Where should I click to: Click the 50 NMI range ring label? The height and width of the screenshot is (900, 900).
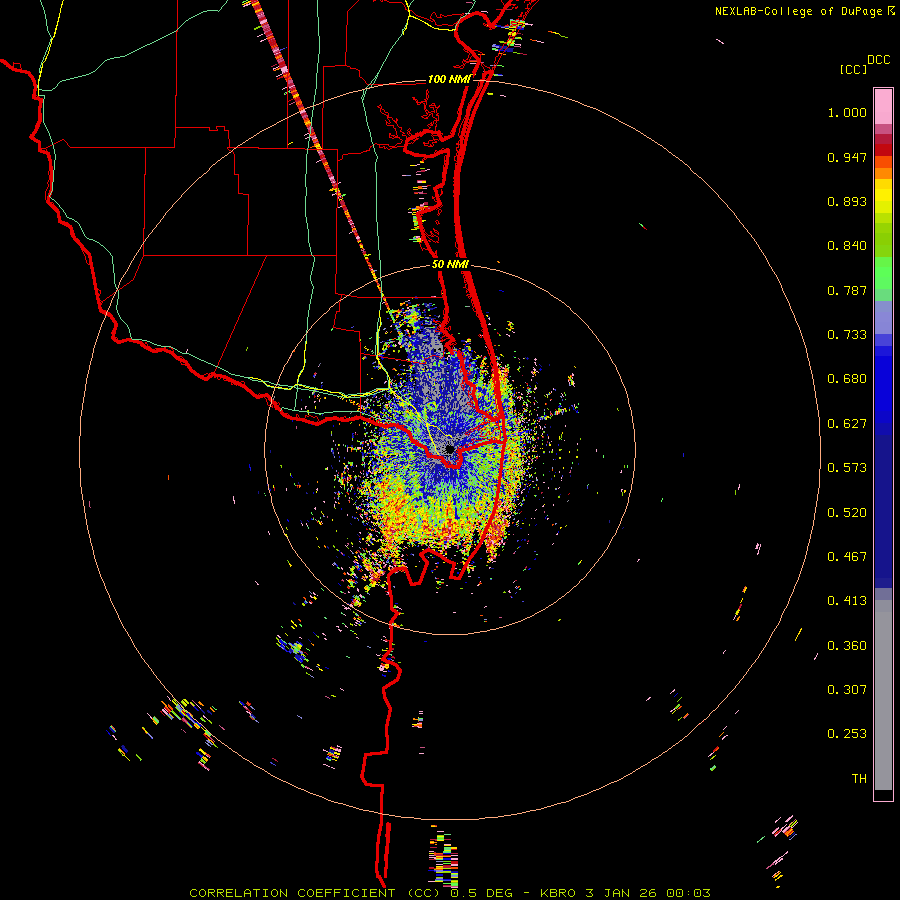click(450, 265)
